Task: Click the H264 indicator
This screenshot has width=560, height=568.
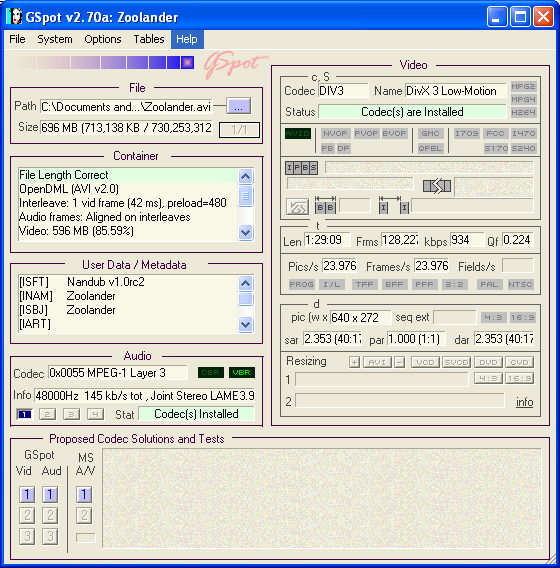Action: pyautogui.click(x=523, y=112)
